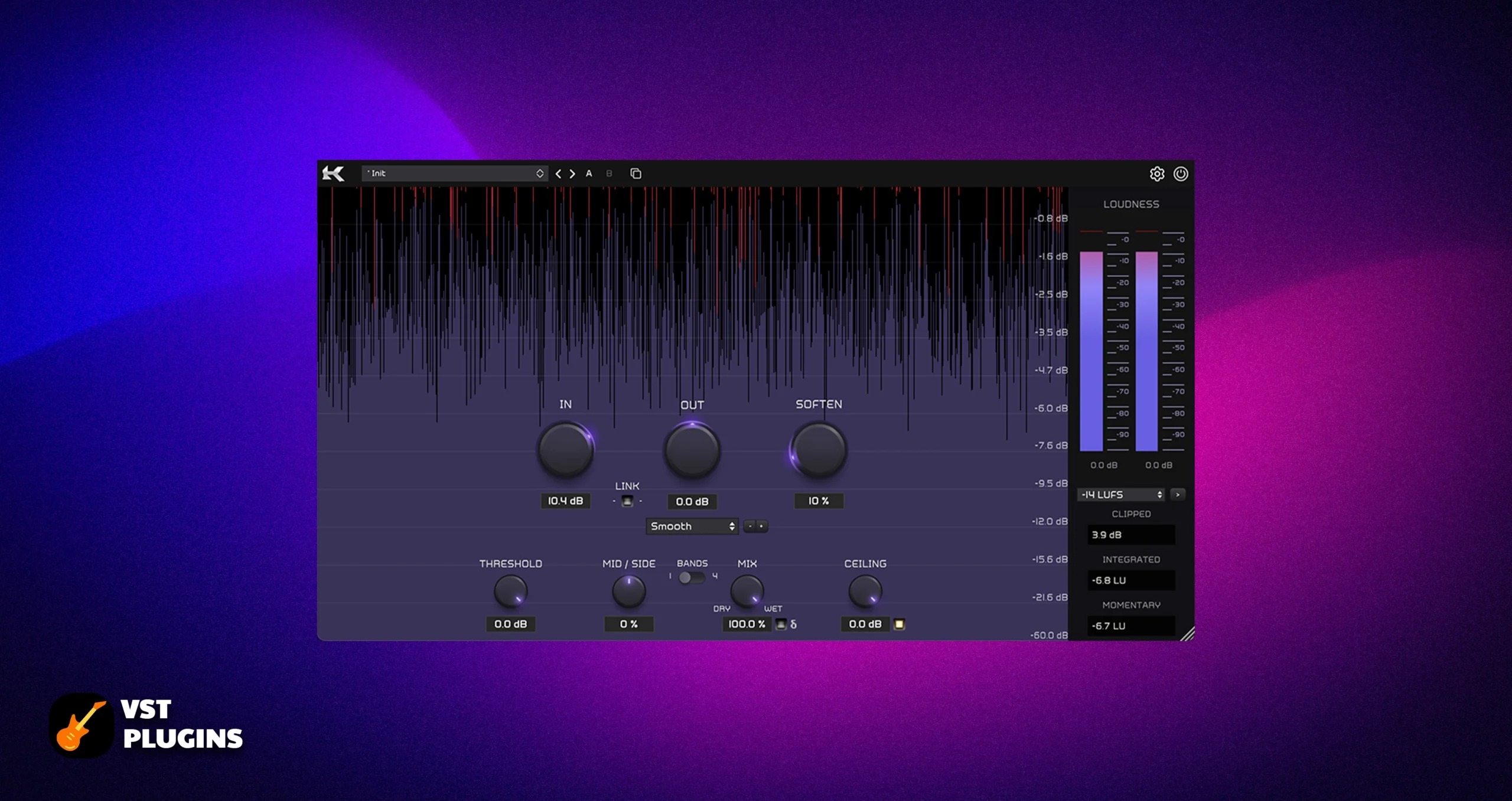This screenshot has width=1512, height=801.
Task: Toggle the LINK button
Action: 627,501
